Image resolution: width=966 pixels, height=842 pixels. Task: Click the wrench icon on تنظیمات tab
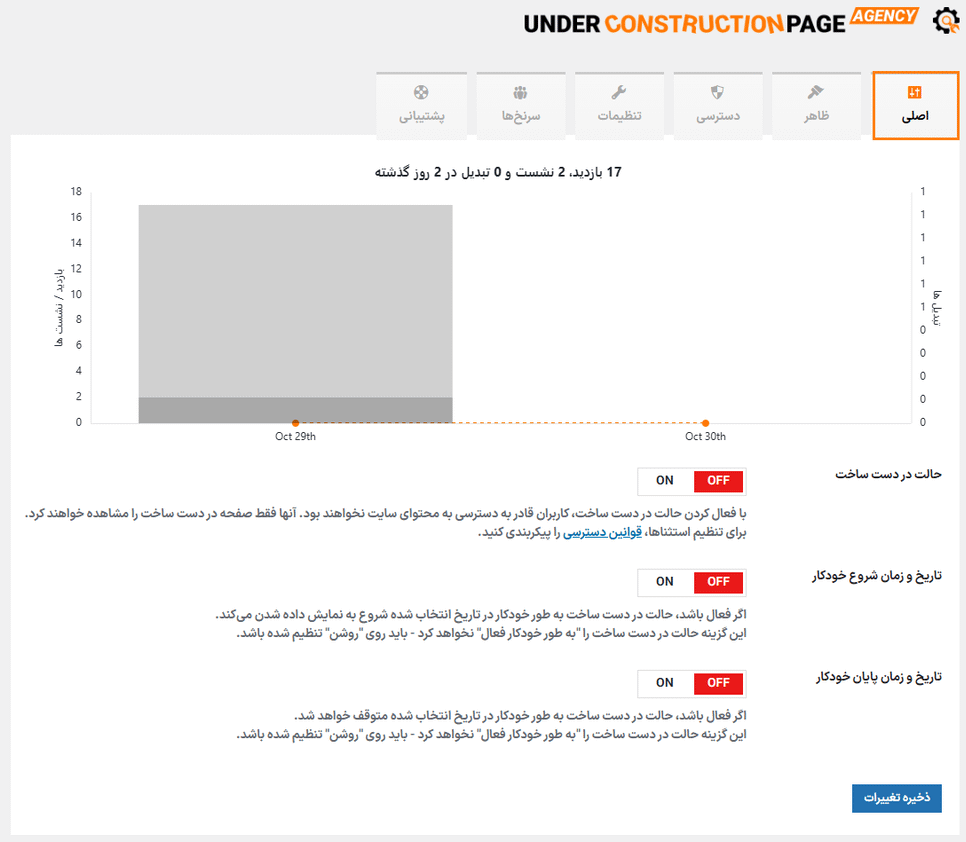[x=619, y=93]
